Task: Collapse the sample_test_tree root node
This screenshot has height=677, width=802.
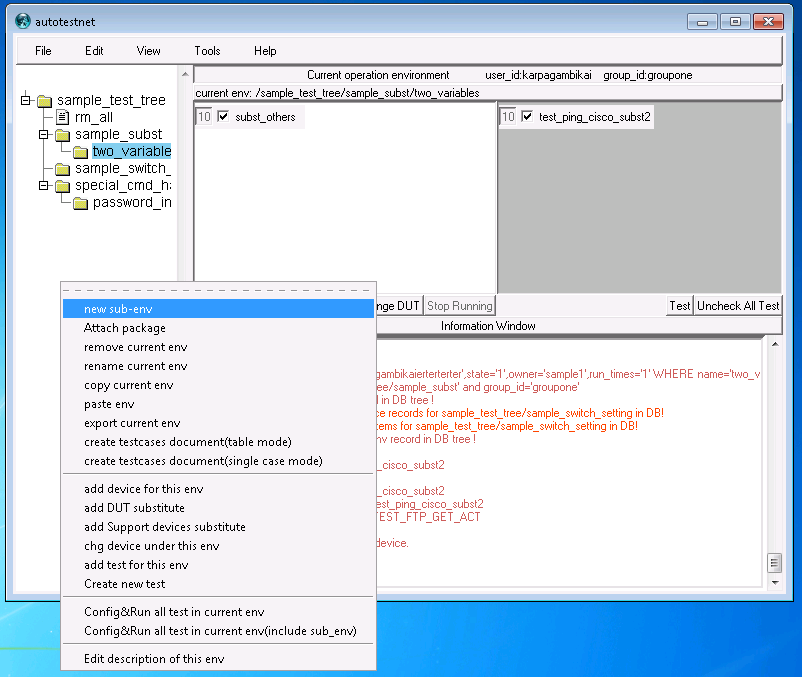Action: [26, 101]
